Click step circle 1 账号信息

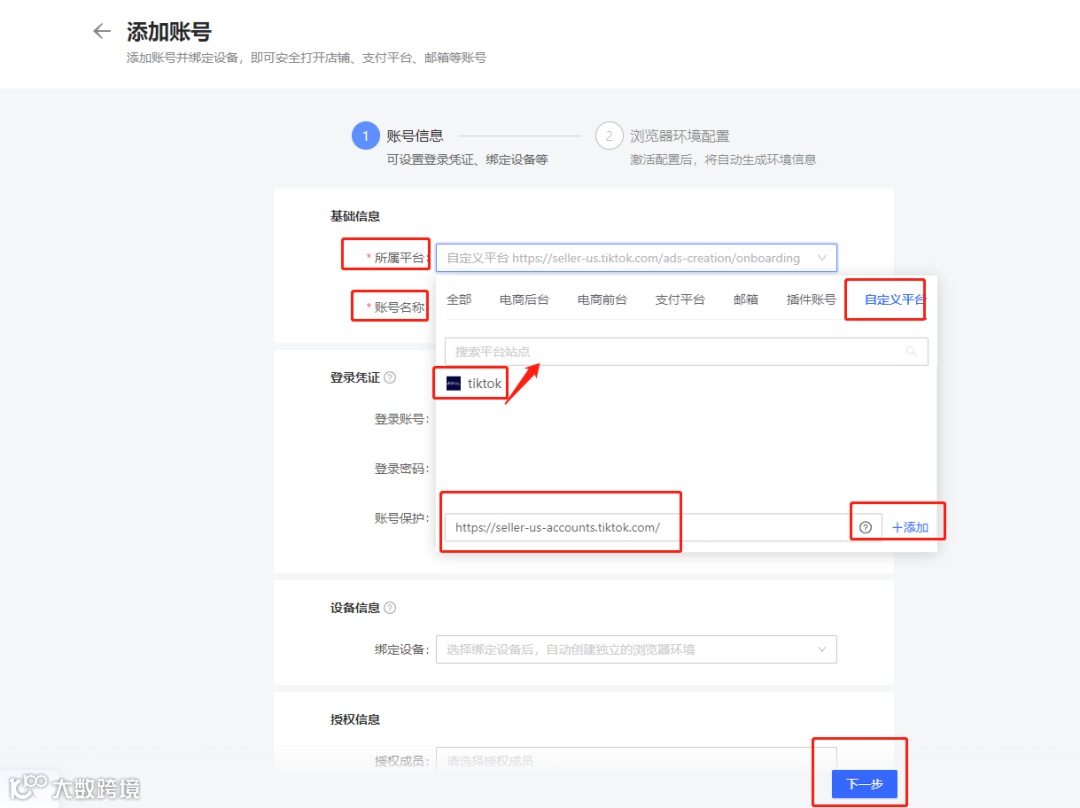pyautogui.click(x=364, y=135)
